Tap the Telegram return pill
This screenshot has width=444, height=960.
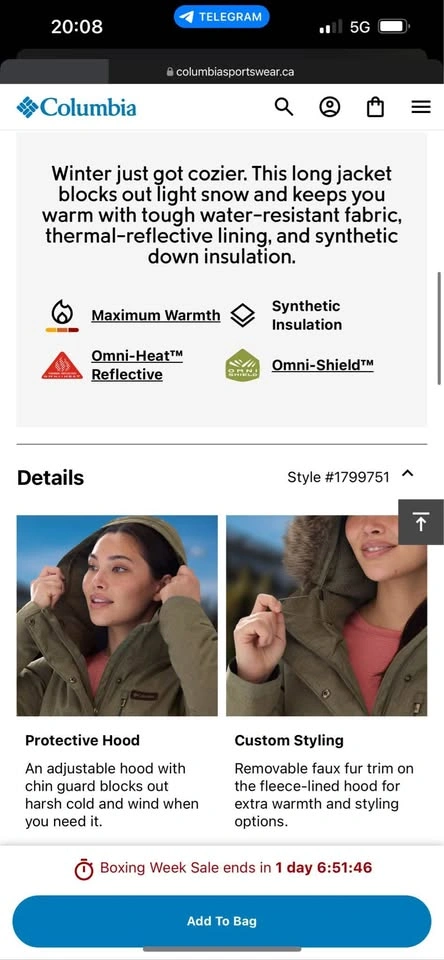(x=222, y=17)
